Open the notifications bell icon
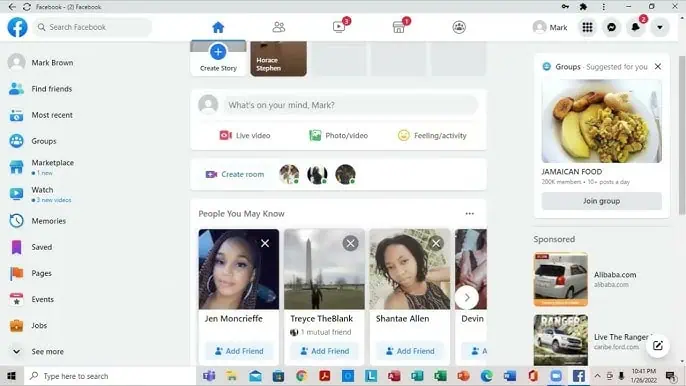The height and width of the screenshot is (386, 686). pyautogui.click(x=636, y=27)
